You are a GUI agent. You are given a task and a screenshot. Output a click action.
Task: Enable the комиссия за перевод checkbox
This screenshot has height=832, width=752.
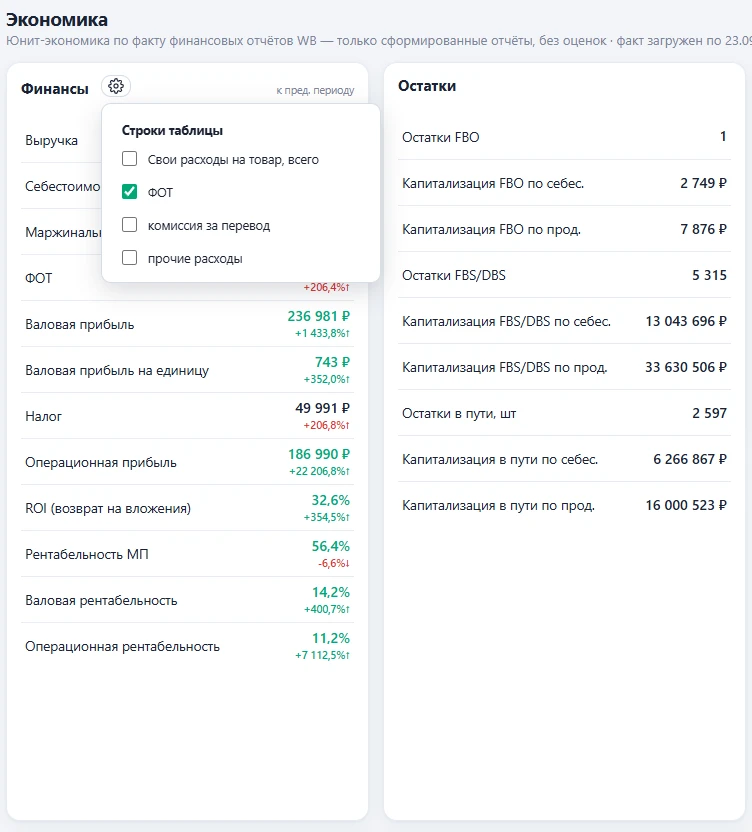(129, 225)
